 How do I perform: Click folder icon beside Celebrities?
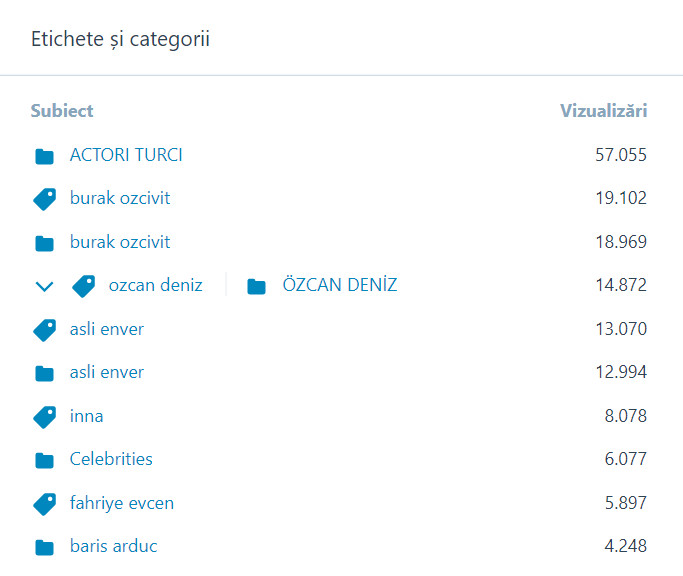(x=44, y=460)
